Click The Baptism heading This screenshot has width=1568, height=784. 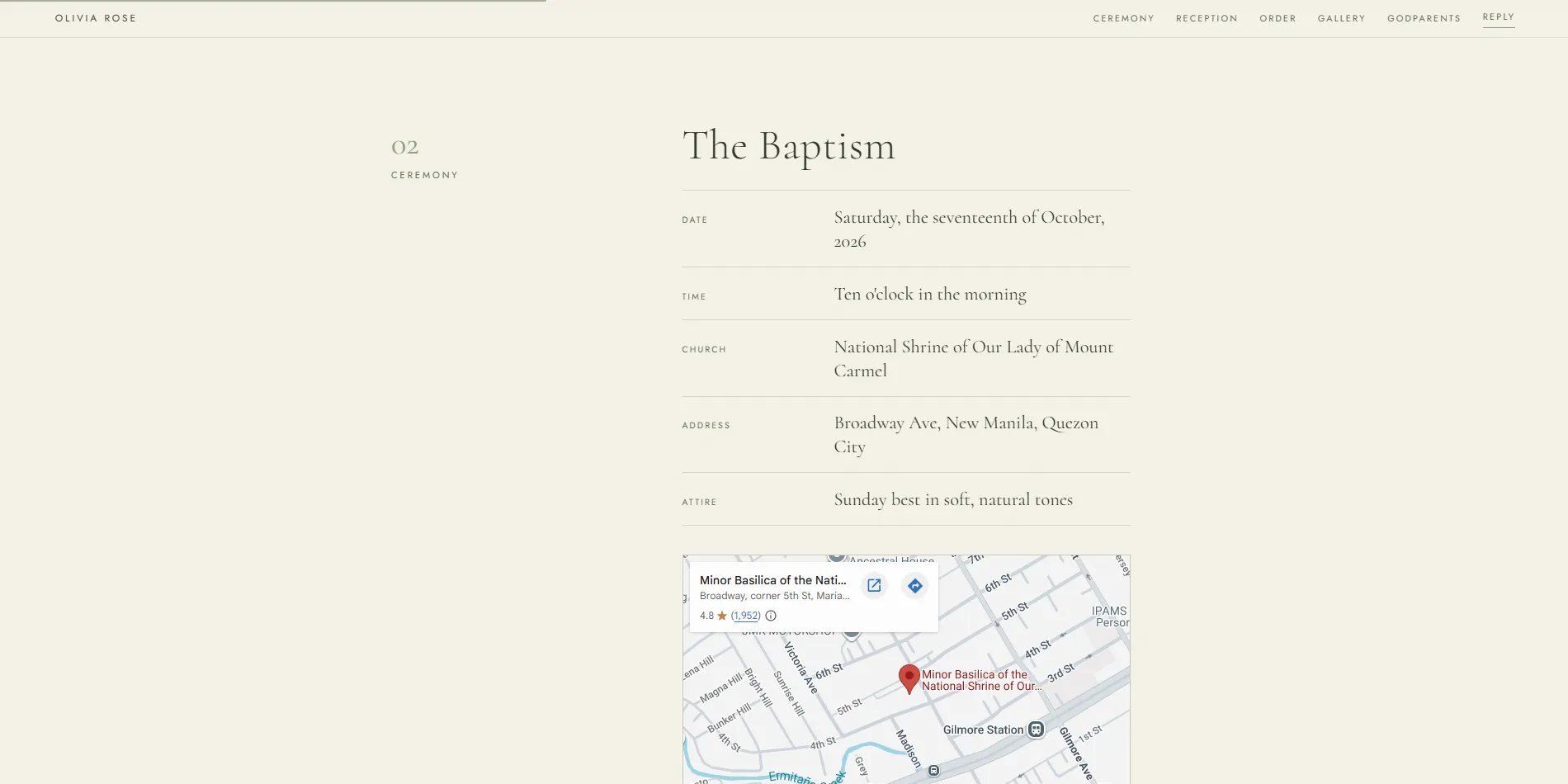click(x=788, y=146)
